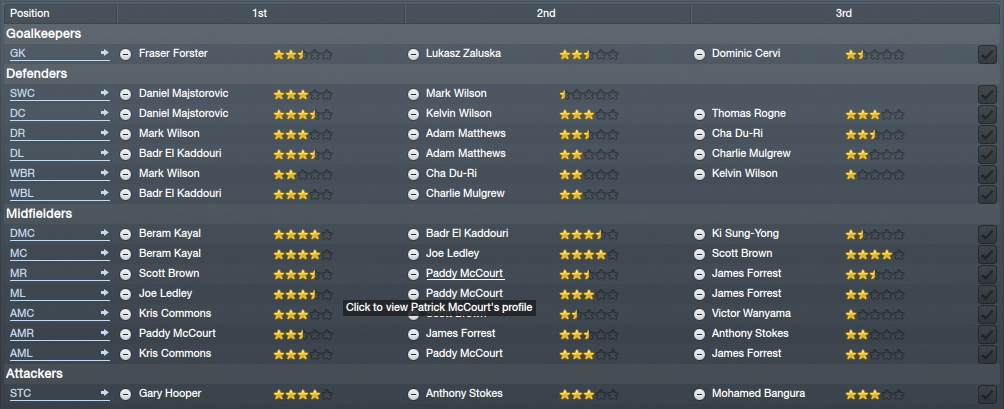
Task: Toggle the checkbox for the STC row
Action: [x=987, y=394]
